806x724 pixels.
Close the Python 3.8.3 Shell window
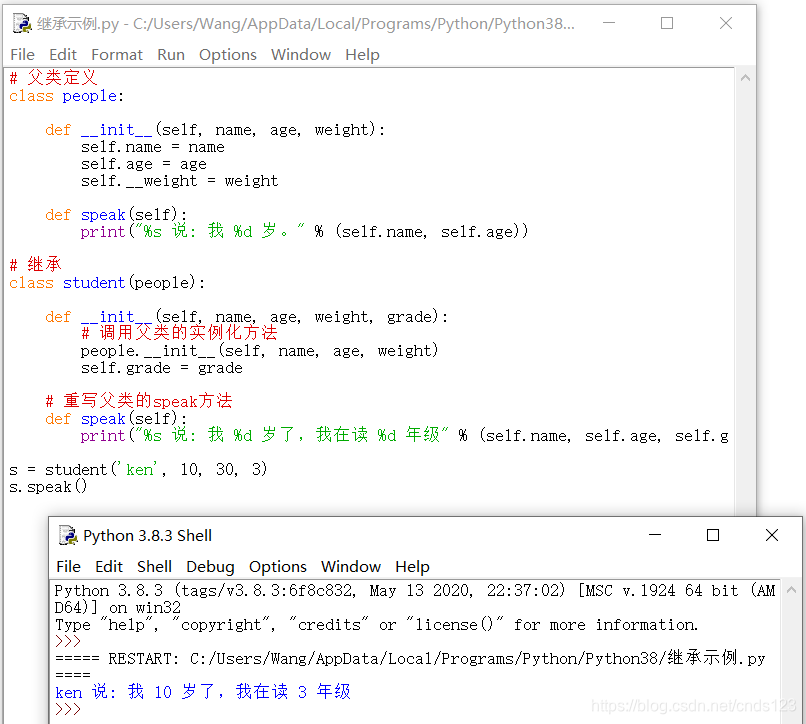(772, 535)
